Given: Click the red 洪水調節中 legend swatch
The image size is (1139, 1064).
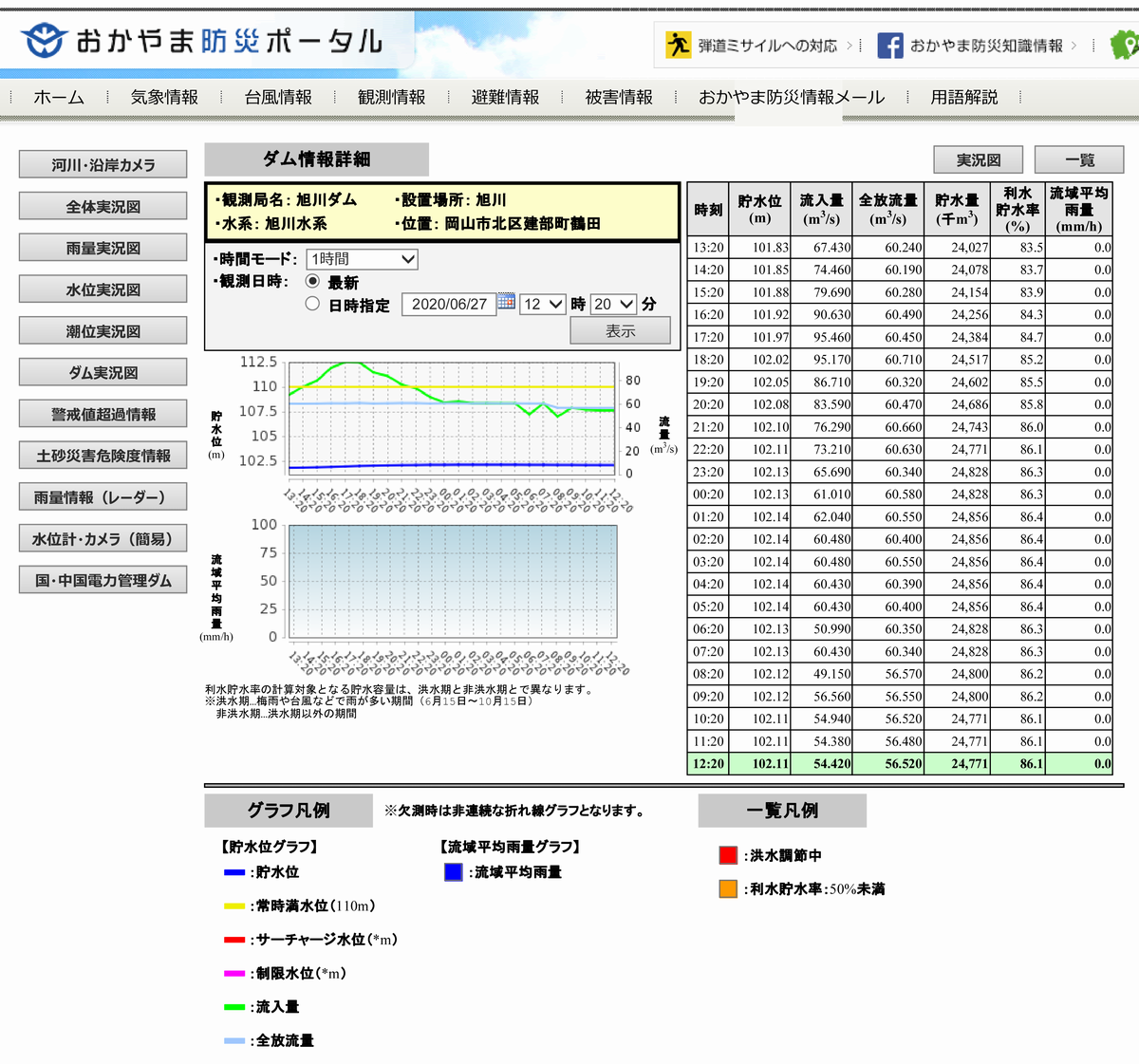Looking at the screenshot, I should click(728, 855).
